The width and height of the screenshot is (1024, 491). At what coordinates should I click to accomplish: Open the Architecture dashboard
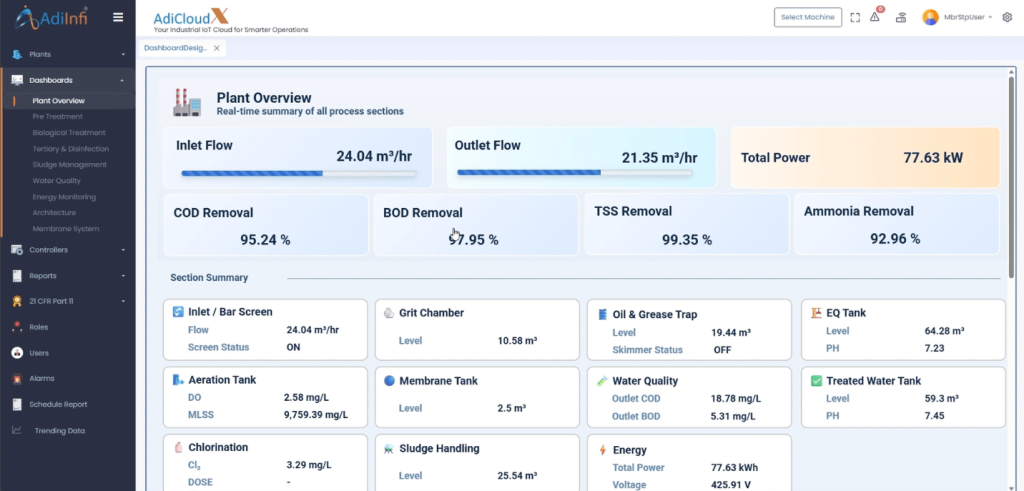click(x=54, y=212)
